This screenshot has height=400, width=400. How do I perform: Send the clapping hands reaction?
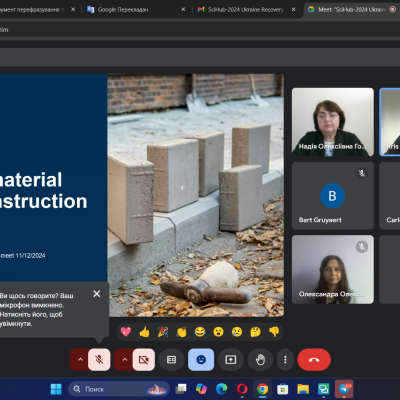[181, 332]
